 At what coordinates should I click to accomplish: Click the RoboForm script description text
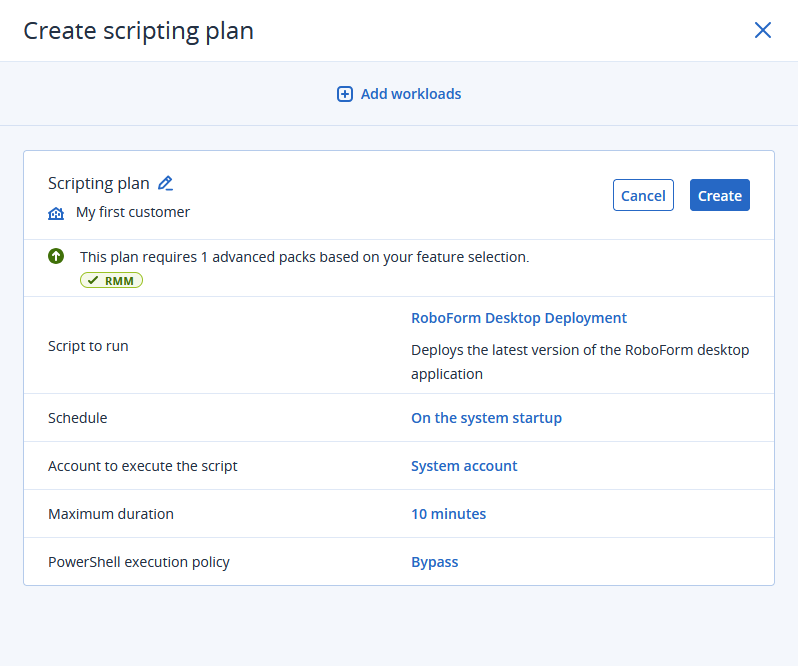pyautogui.click(x=580, y=362)
